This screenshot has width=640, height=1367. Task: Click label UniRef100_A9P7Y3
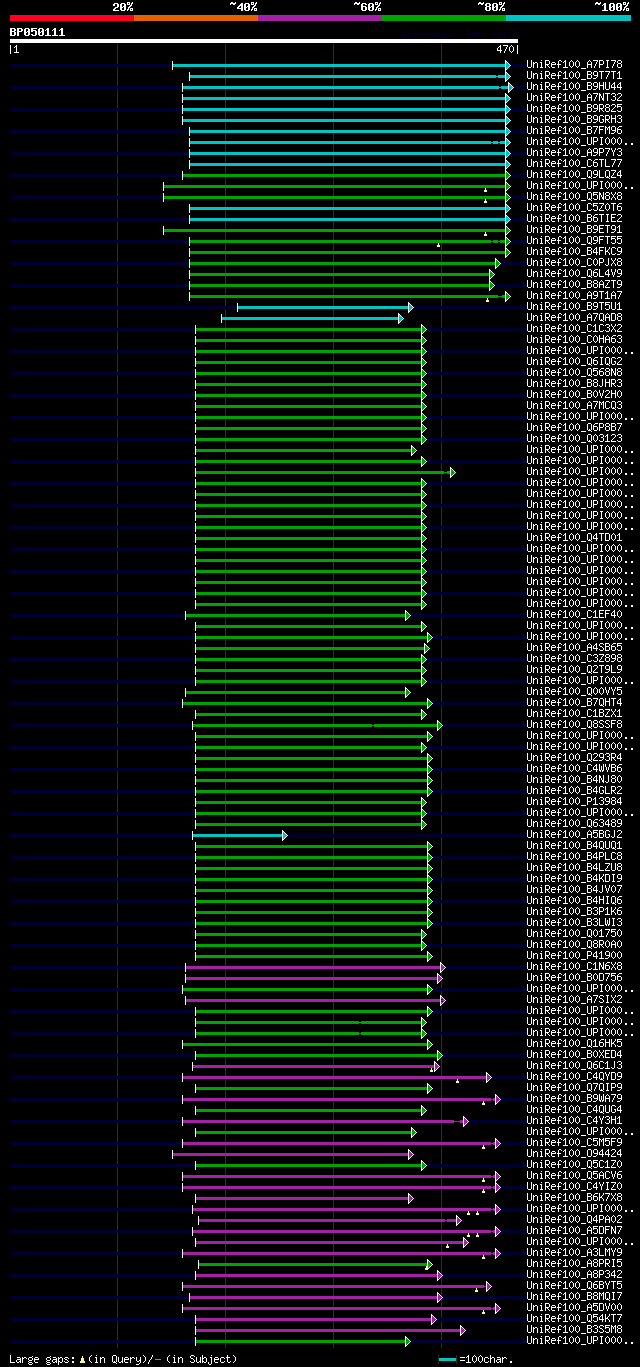coord(574,152)
